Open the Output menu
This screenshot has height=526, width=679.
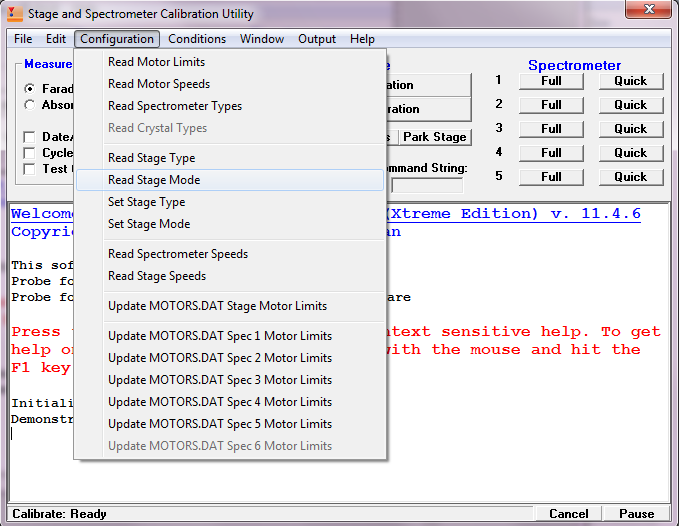click(x=317, y=39)
